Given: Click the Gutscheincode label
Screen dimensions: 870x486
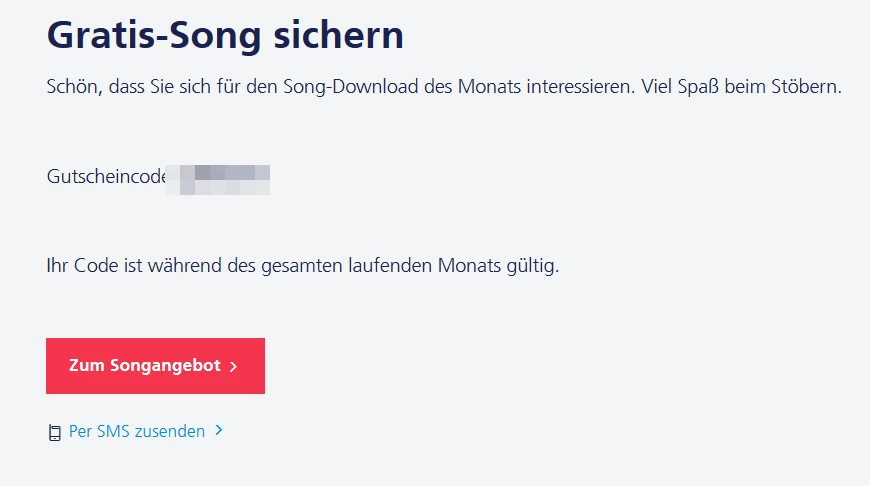Looking at the screenshot, I should [105, 177].
